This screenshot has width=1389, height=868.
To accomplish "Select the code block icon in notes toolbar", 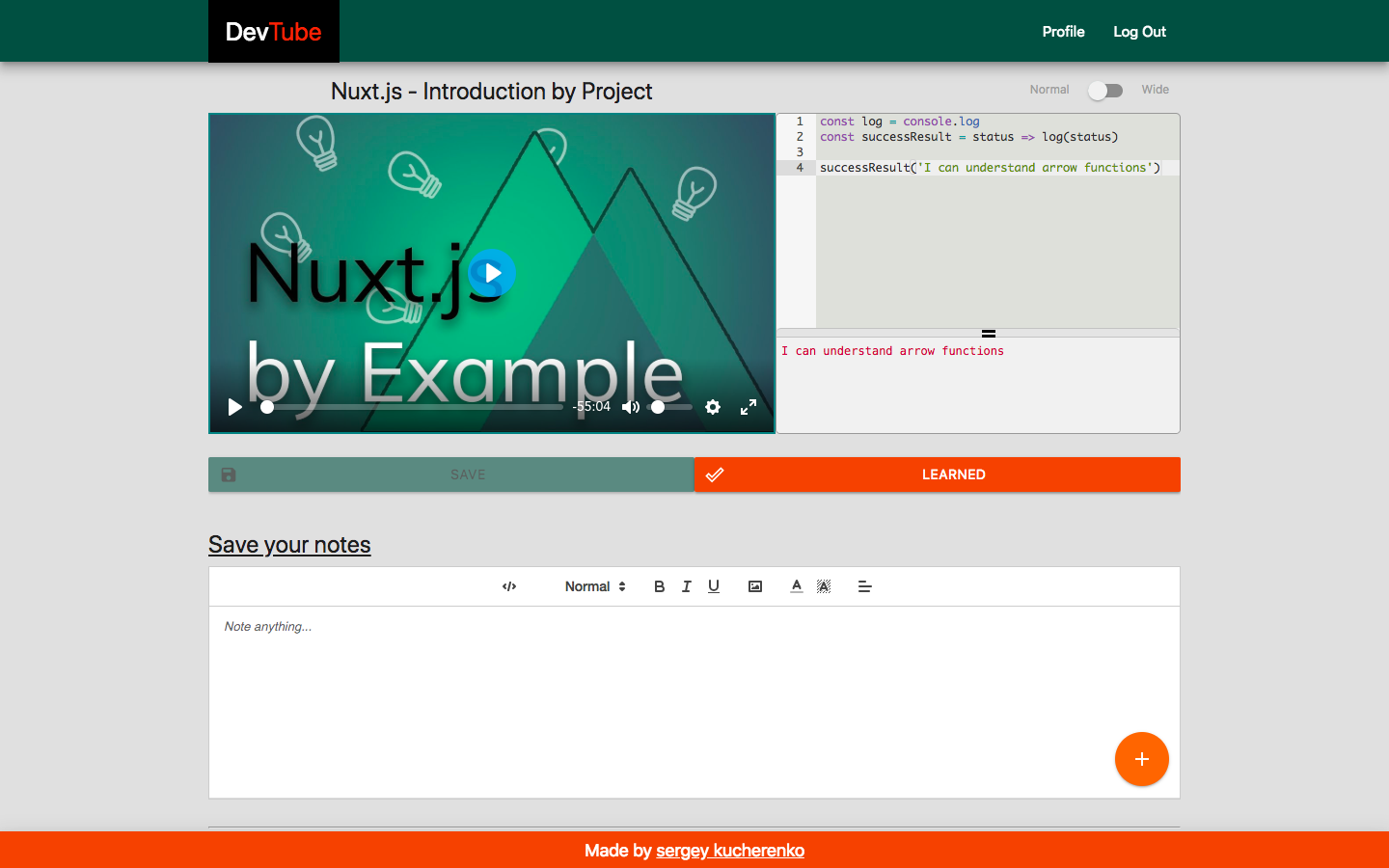I will coord(509,586).
